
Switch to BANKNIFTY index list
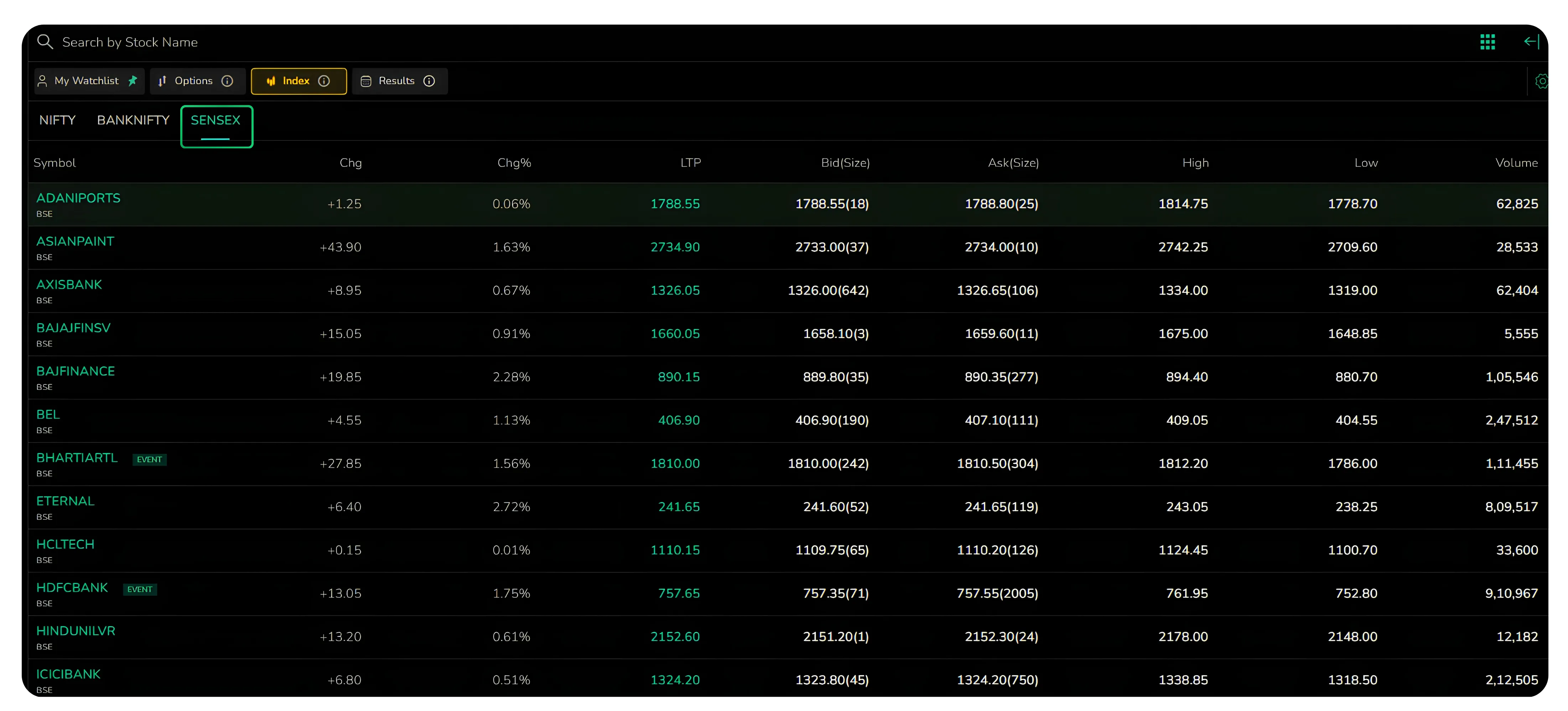[133, 120]
